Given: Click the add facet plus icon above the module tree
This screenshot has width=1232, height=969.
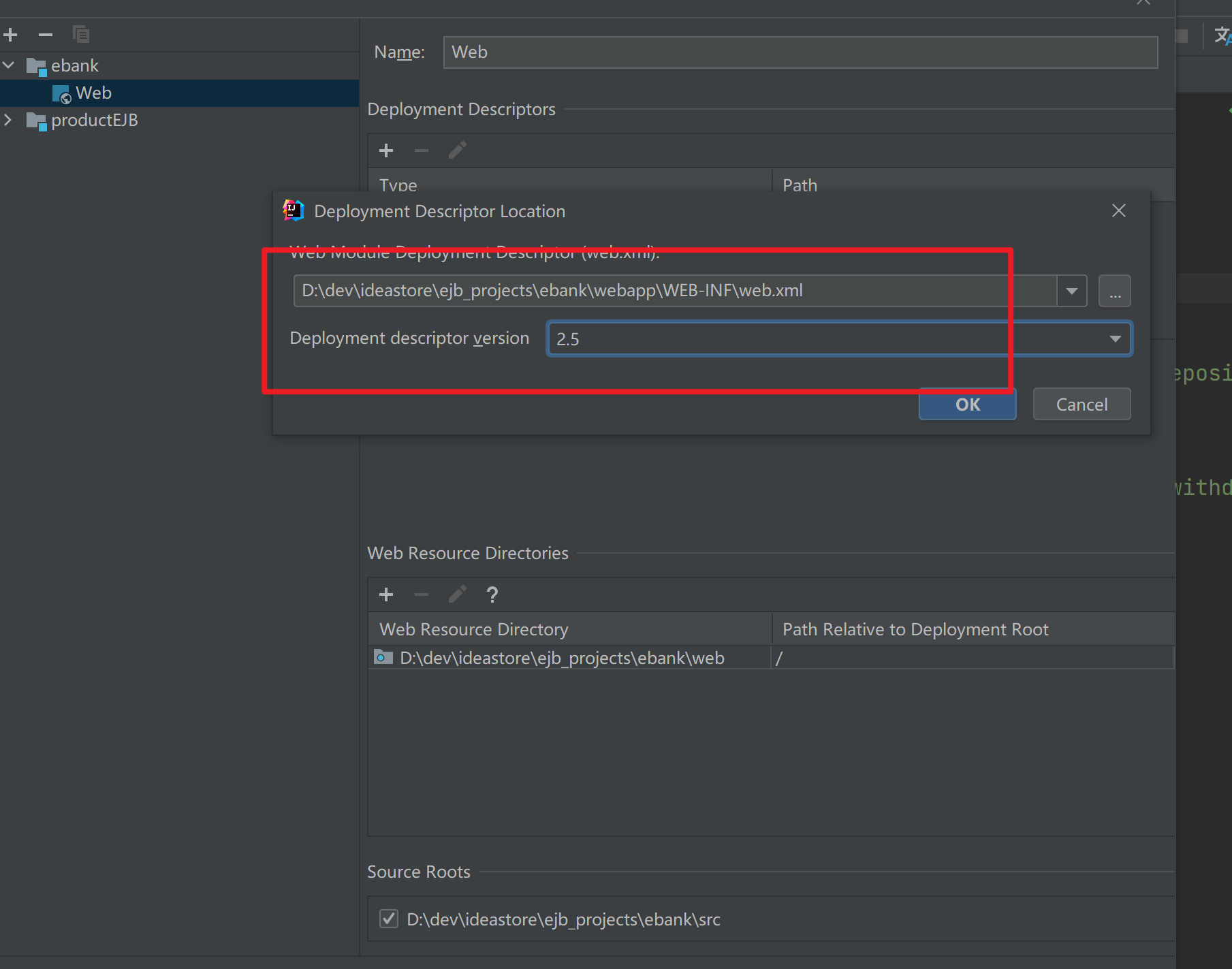Looking at the screenshot, I should point(11,35).
